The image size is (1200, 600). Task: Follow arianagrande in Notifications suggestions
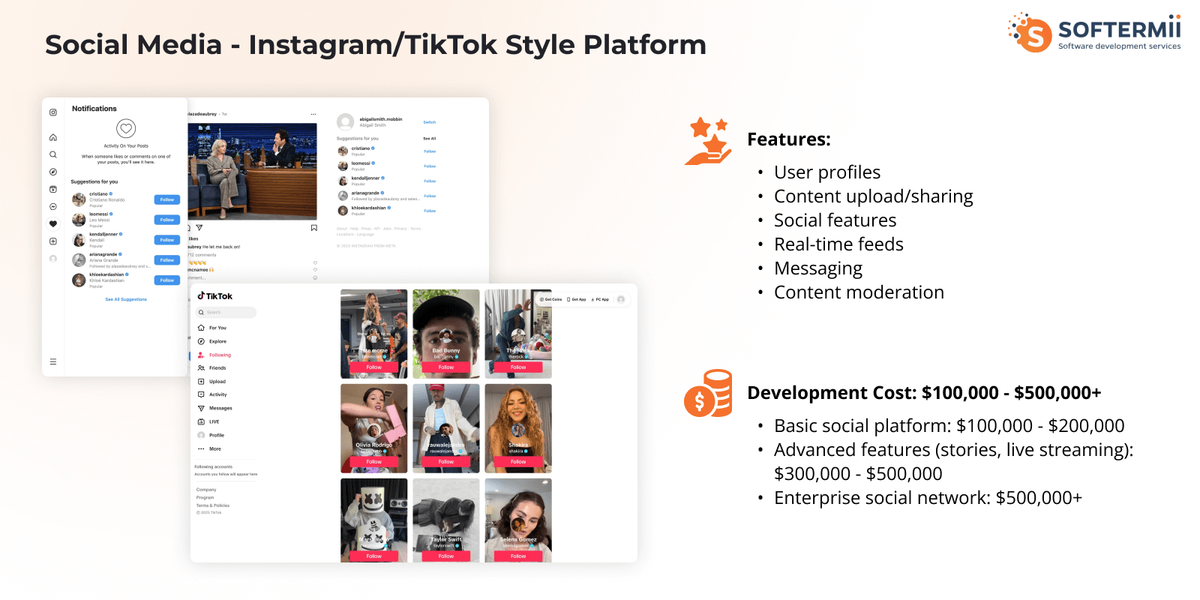click(167, 260)
